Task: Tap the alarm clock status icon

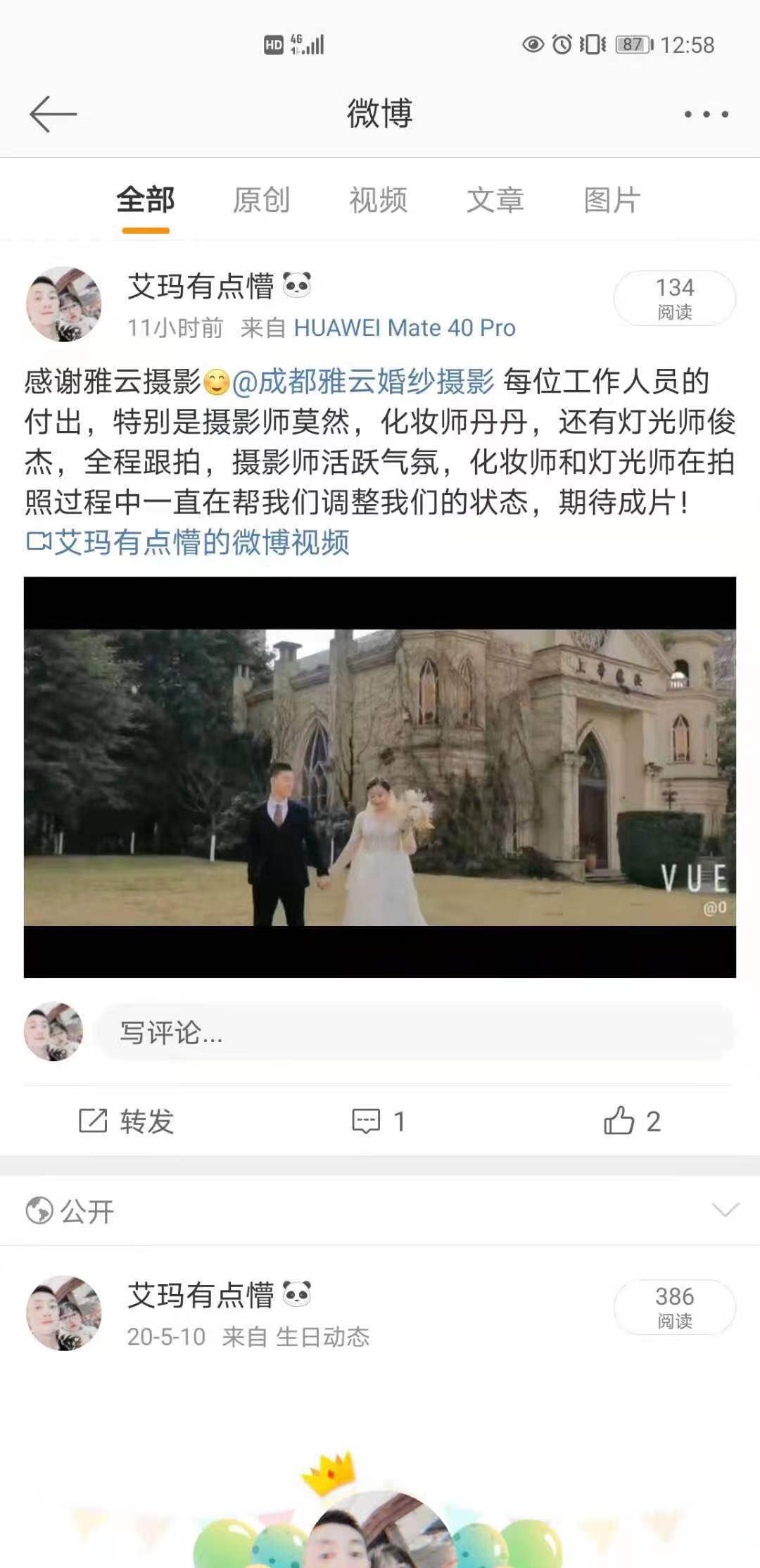Action: (x=562, y=45)
